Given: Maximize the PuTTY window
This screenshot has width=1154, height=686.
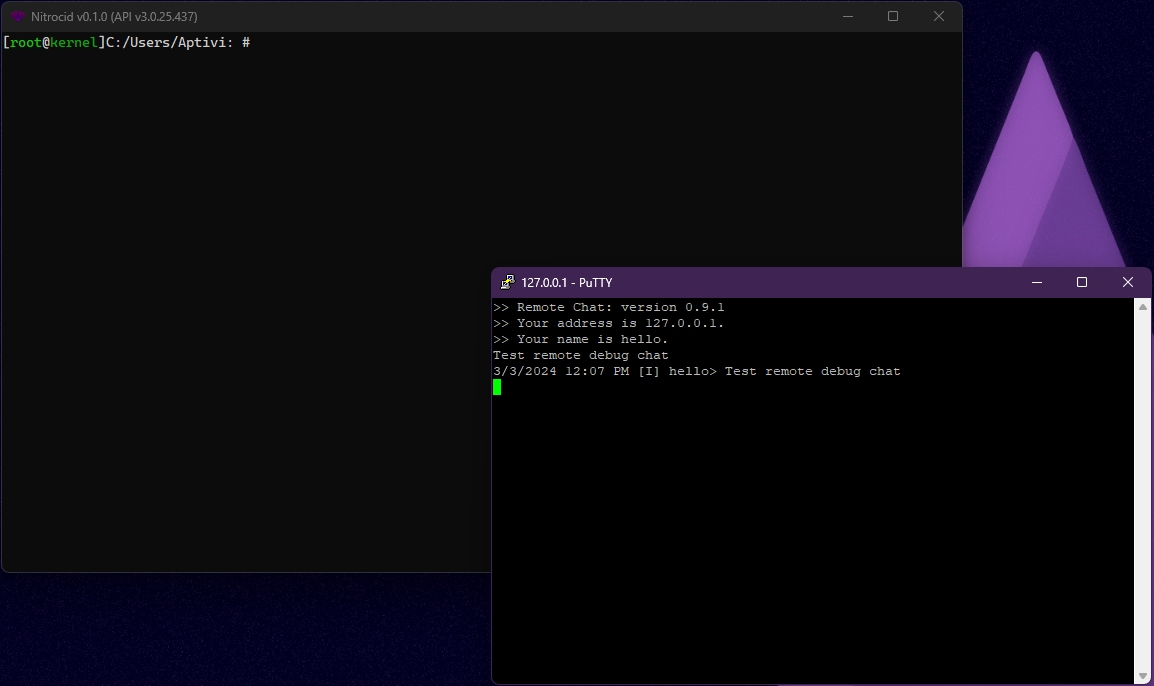Looking at the screenshot, I should pos(1081,283).
